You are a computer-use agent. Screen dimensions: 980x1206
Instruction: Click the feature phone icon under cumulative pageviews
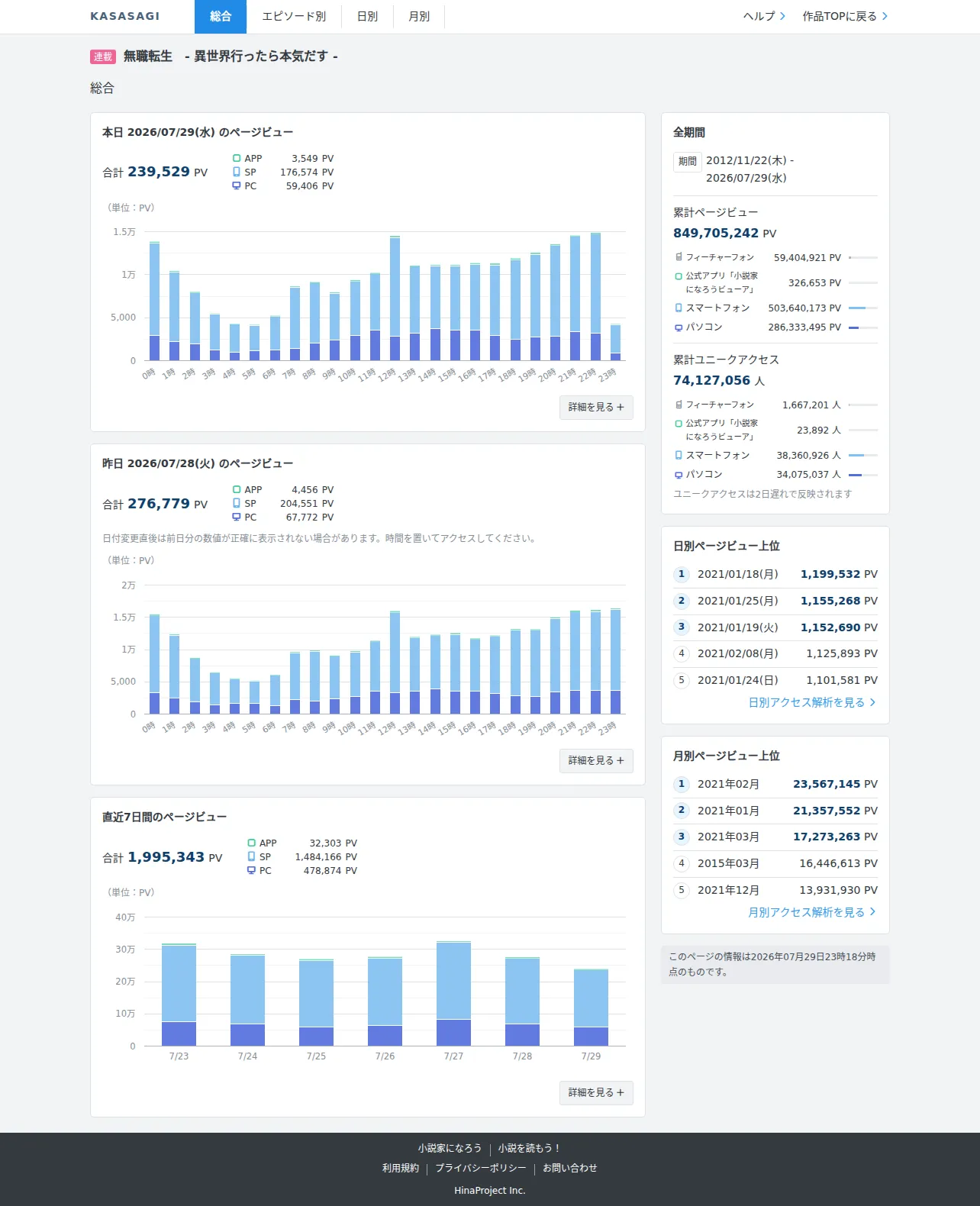pos(679,257)
